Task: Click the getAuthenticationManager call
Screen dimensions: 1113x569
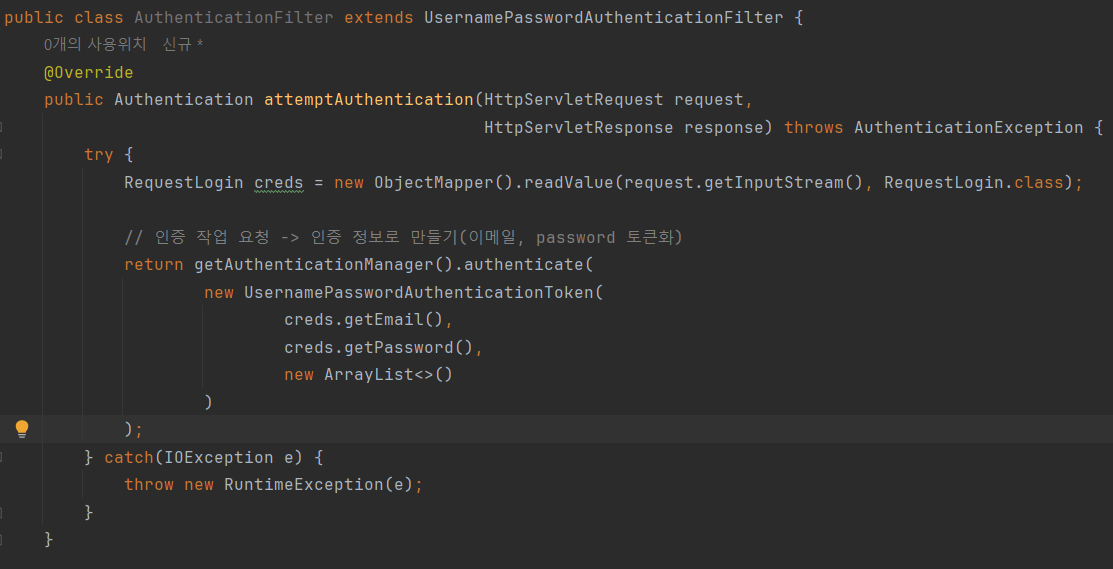Action: 314,265
